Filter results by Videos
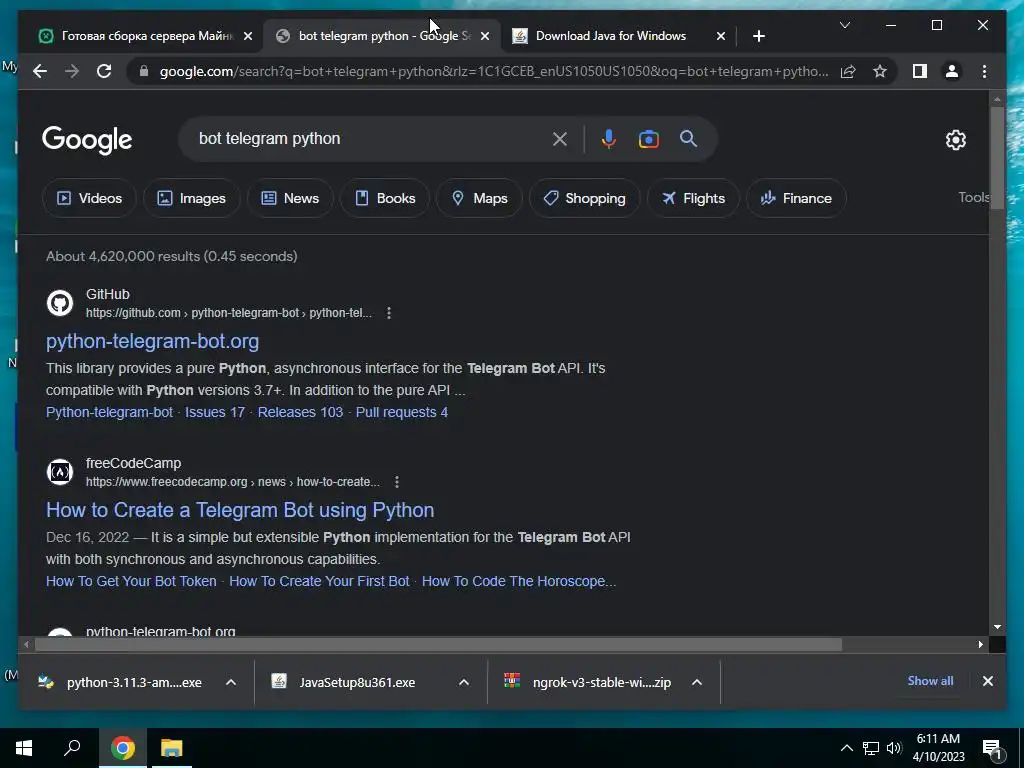This screenshot has height=768, width=1024. pos(89,198)
